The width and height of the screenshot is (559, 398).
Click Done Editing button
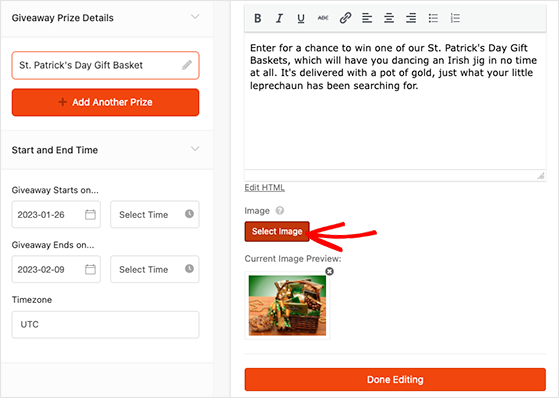[395, 379]
